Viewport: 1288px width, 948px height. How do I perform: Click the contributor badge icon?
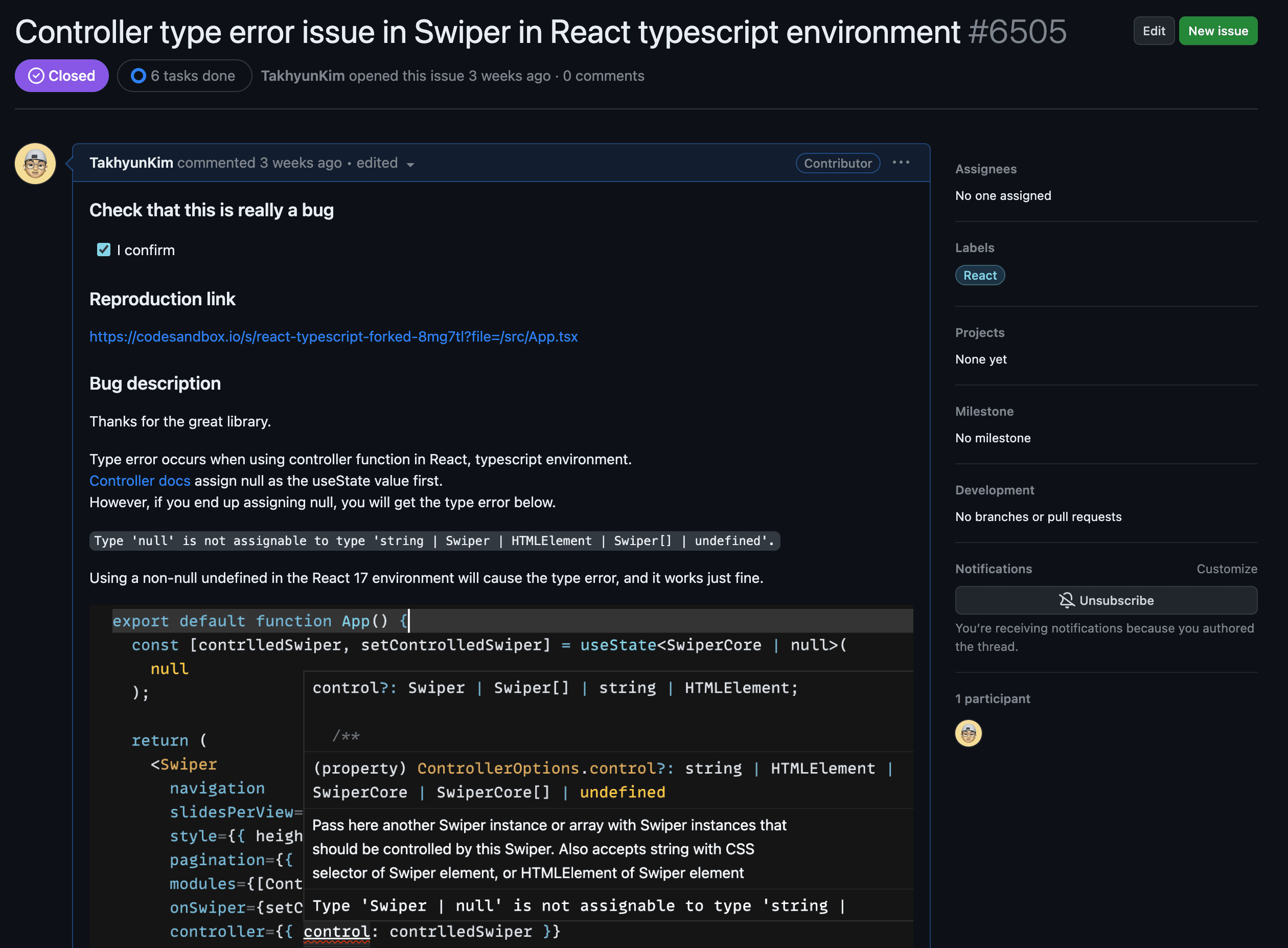coord(838,162)
